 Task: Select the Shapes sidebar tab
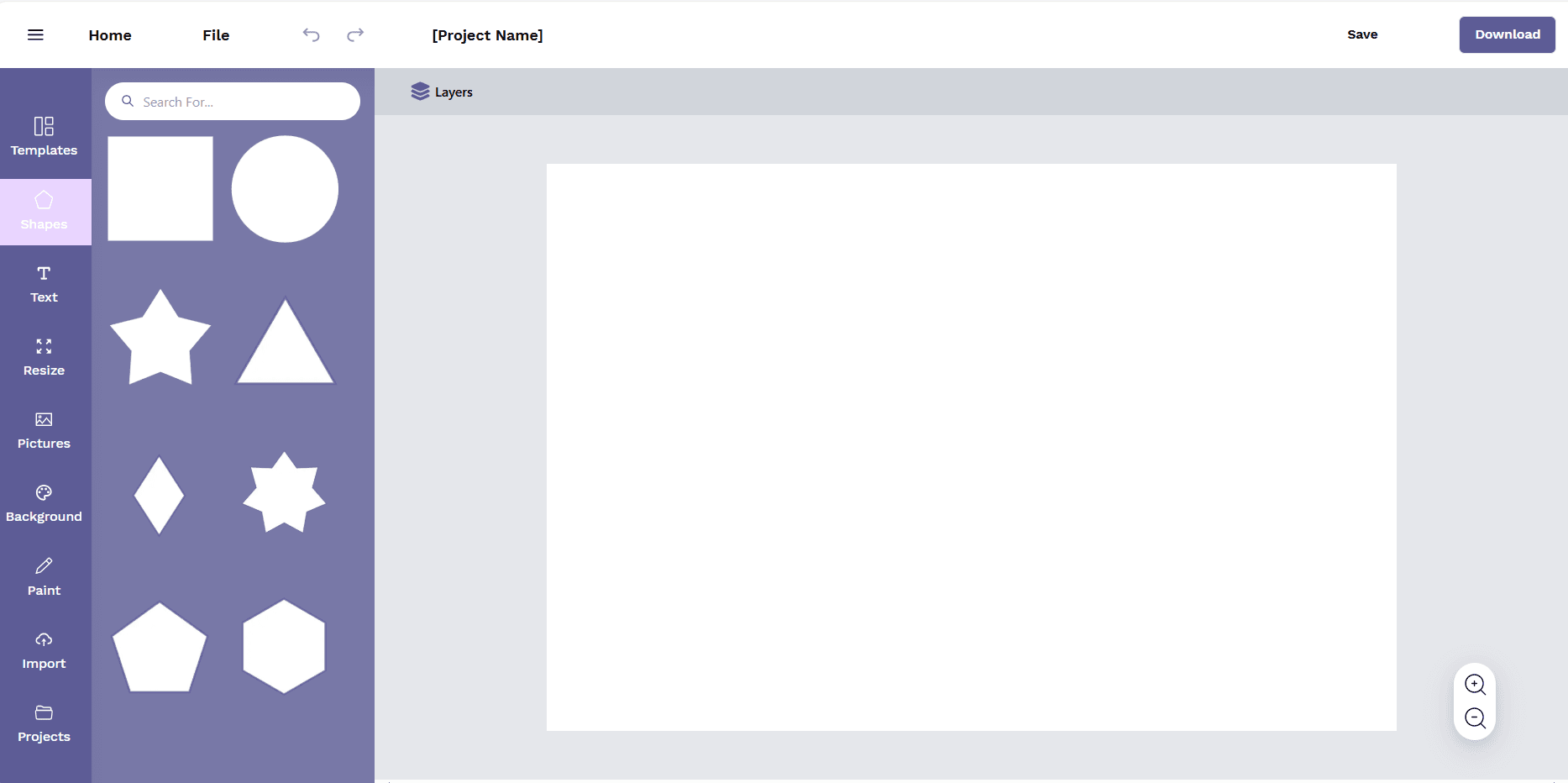45,212
